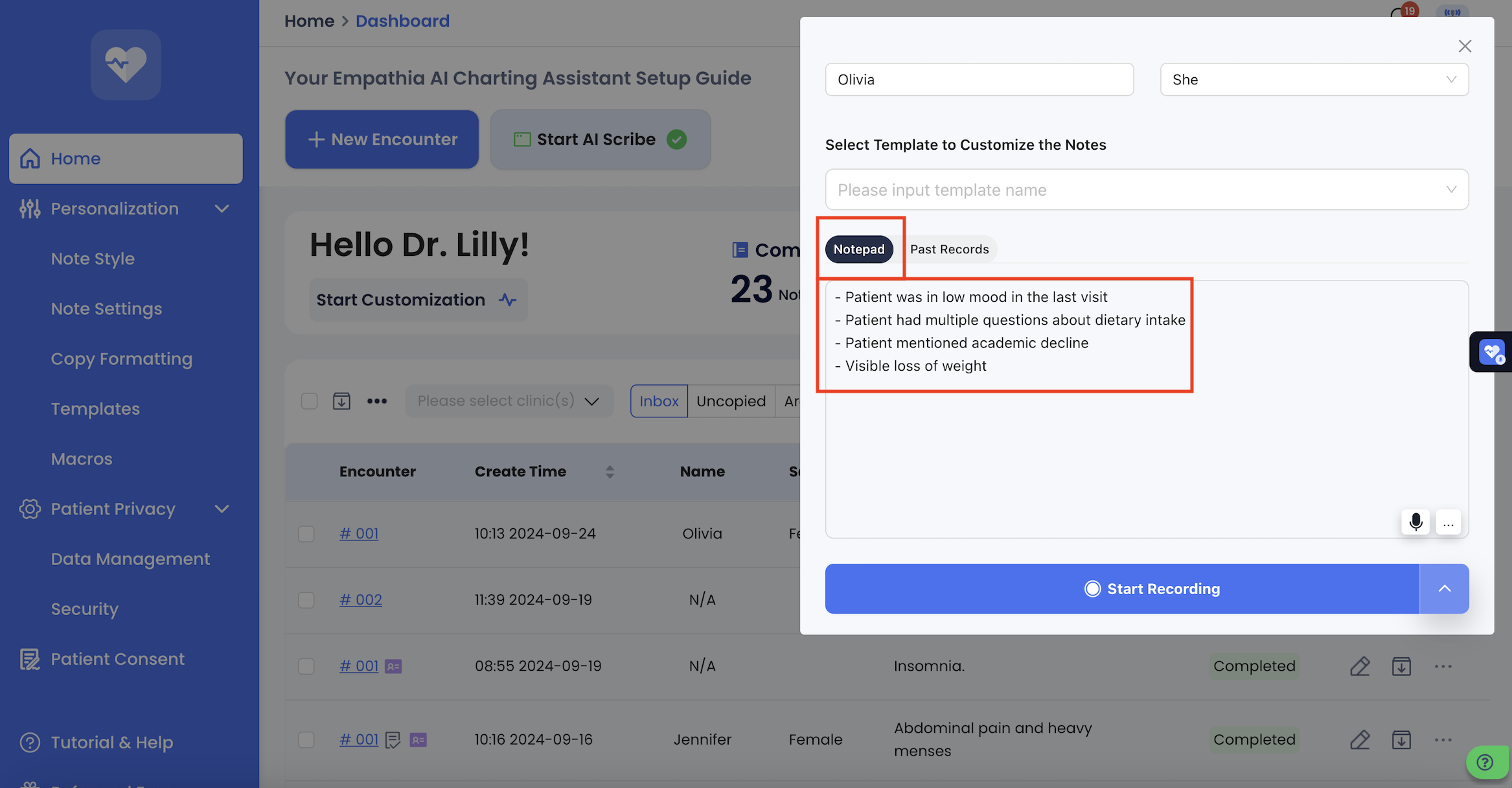Check the Olivia encounter row checkbox
Screen dimensions: 1512x788
306,533
